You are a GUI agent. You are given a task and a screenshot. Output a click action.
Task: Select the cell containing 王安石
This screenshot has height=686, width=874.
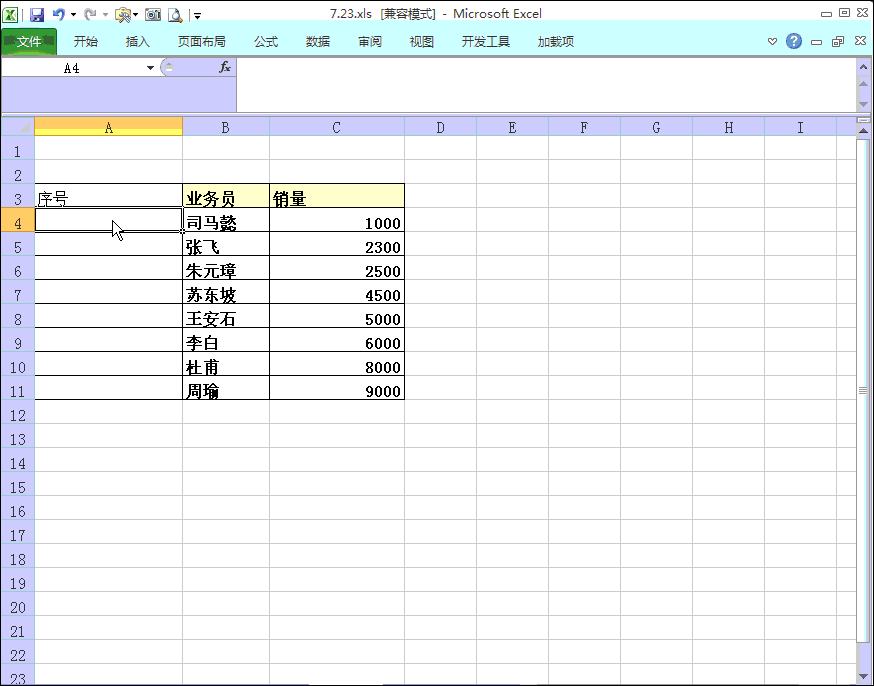(x=226, y=316)
